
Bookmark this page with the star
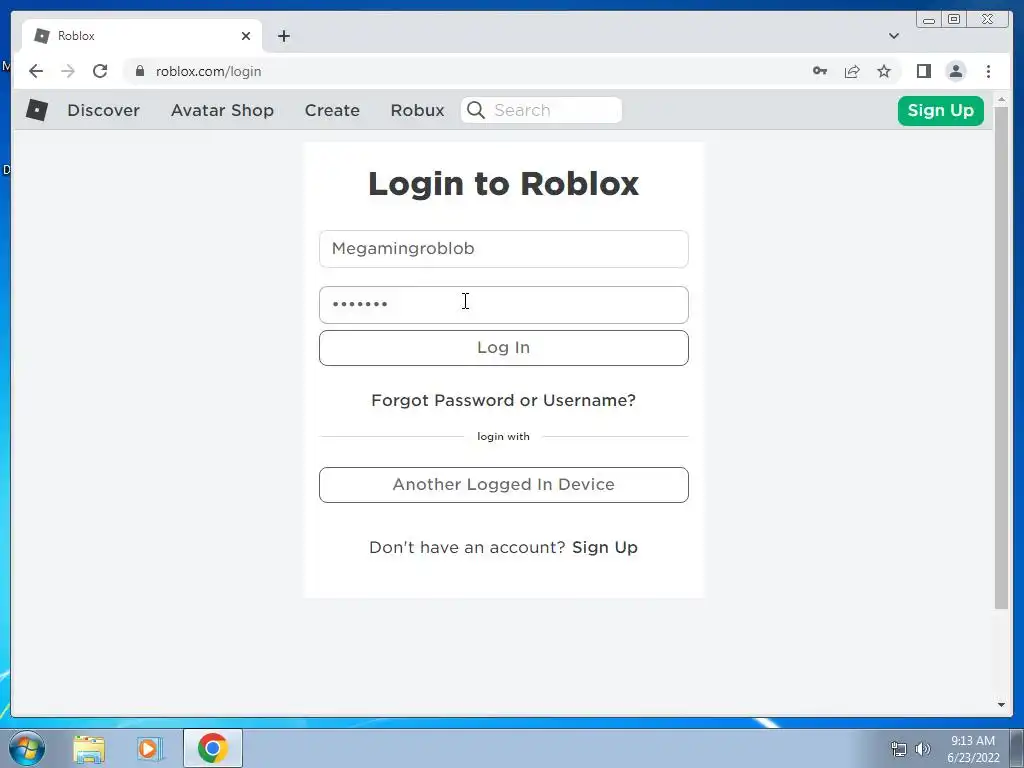(x=884, y=71)
